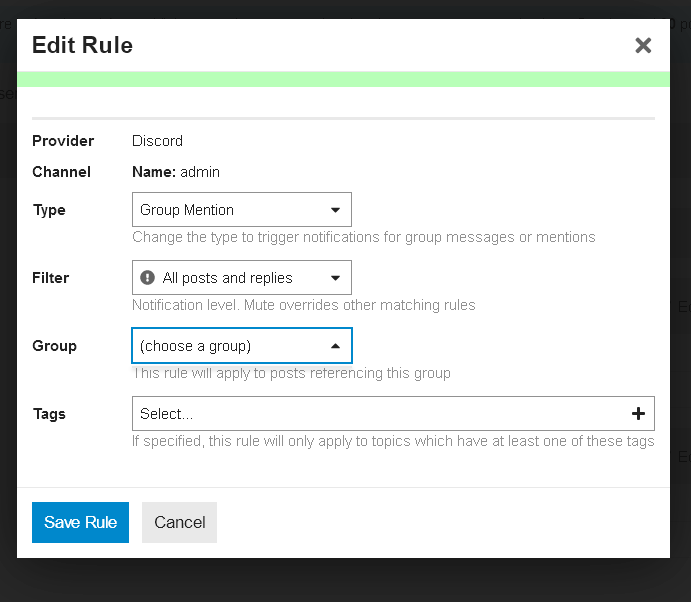Click the Discord provider text
Image resolution: width=691 pixels, height=602 pixels.
tap(157, 141)
